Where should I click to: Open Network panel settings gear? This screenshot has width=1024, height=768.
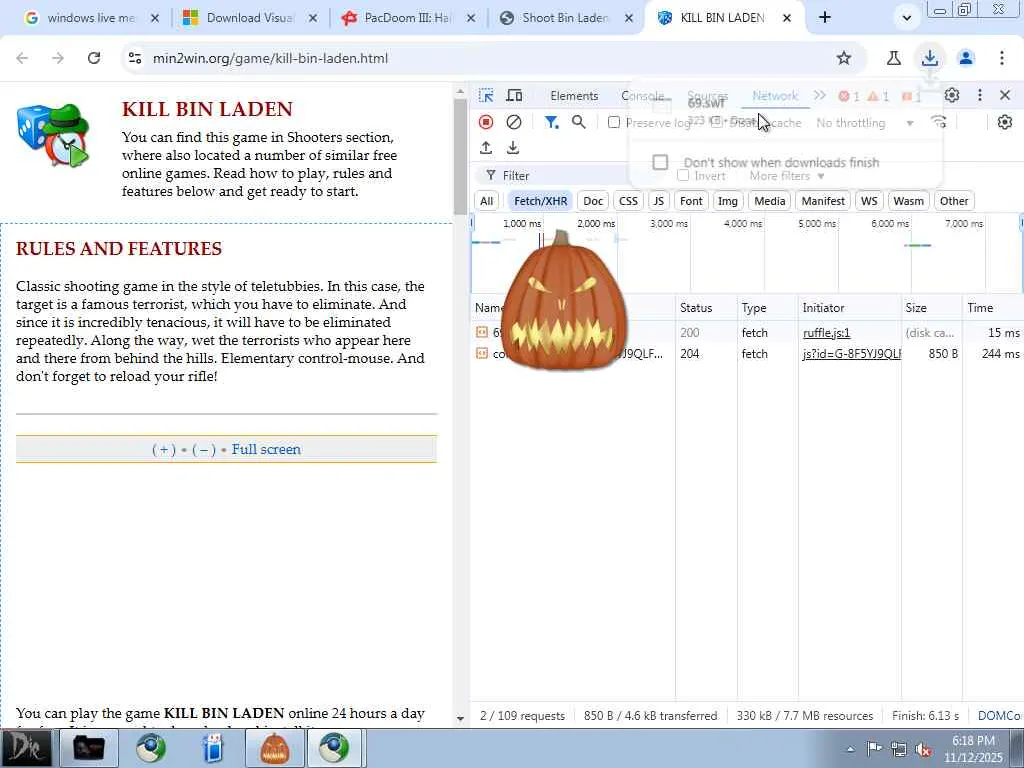(1005, 122)
